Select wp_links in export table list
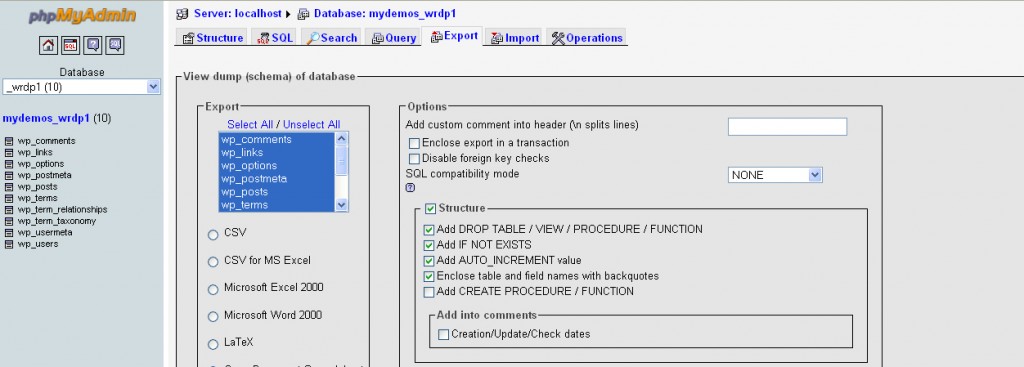The image size is (1024, 367). click(x=277, y=153)
